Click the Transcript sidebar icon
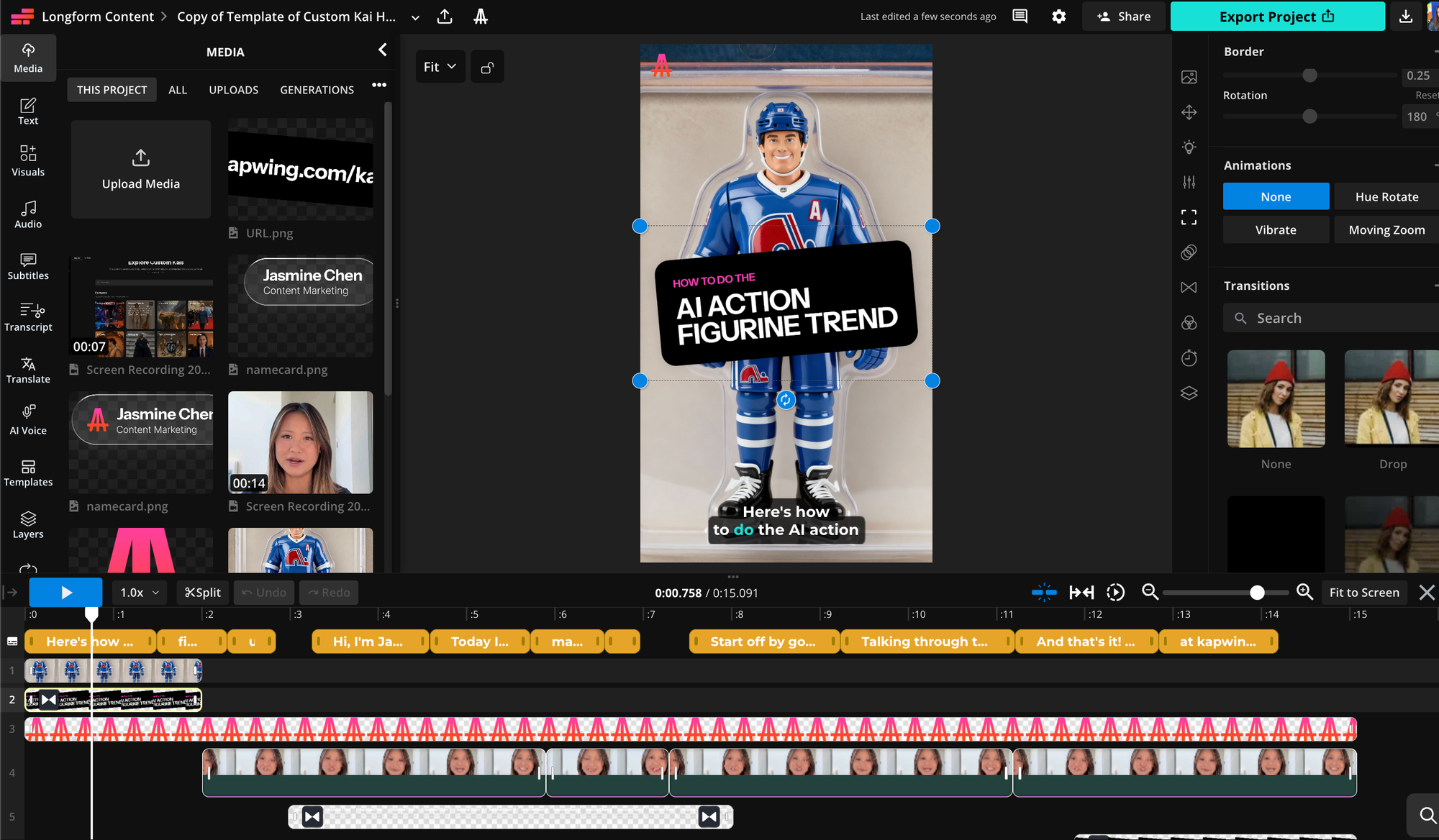Image resolution: width=1439 pixels, height=840 pixels. point(28,317)
